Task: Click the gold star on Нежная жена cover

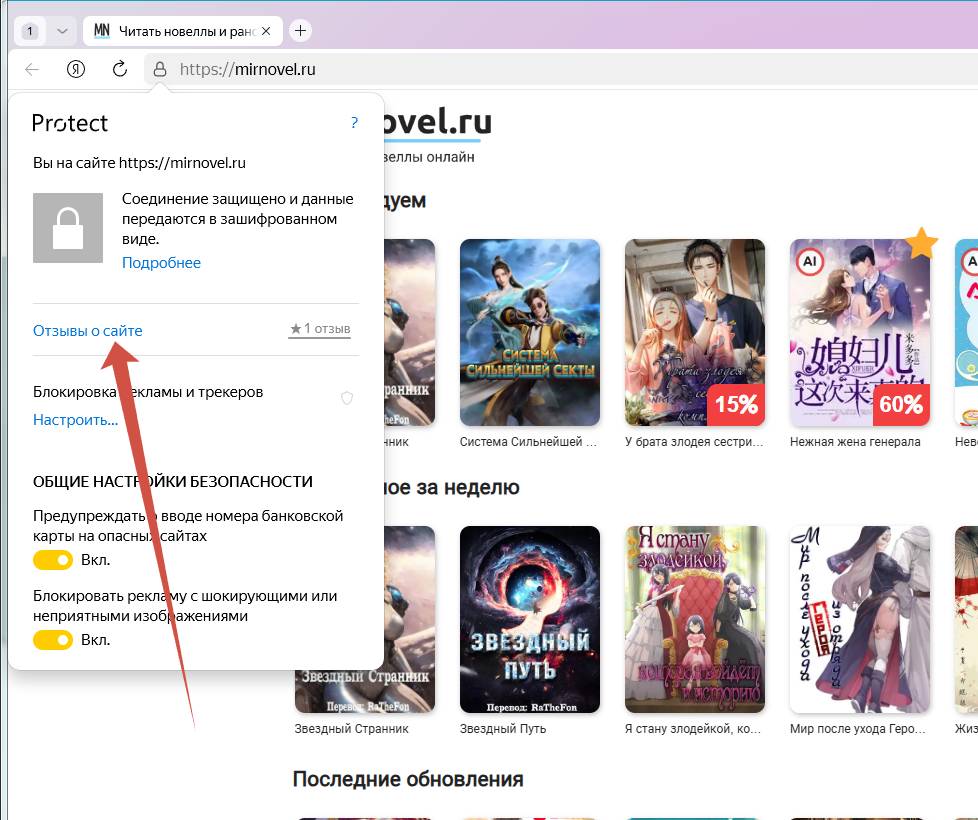Action: coord(922,243)
